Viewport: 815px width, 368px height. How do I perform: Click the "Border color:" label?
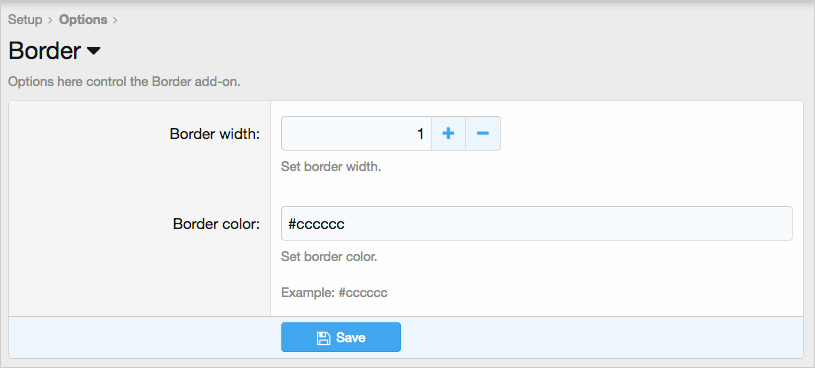[x=217, y=224]
